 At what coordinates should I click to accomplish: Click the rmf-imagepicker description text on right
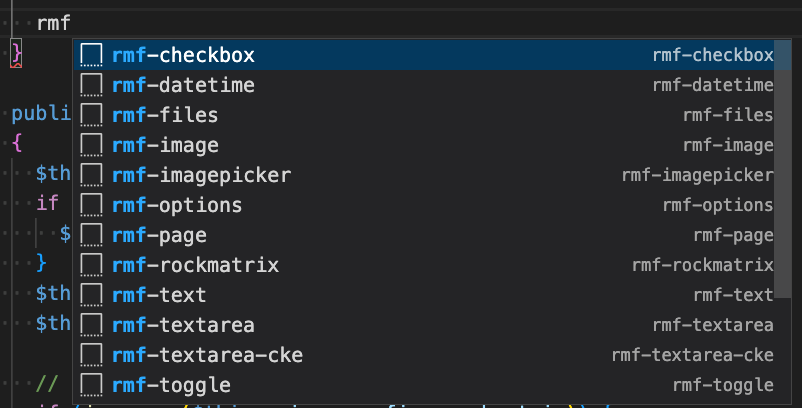(697, 175)
